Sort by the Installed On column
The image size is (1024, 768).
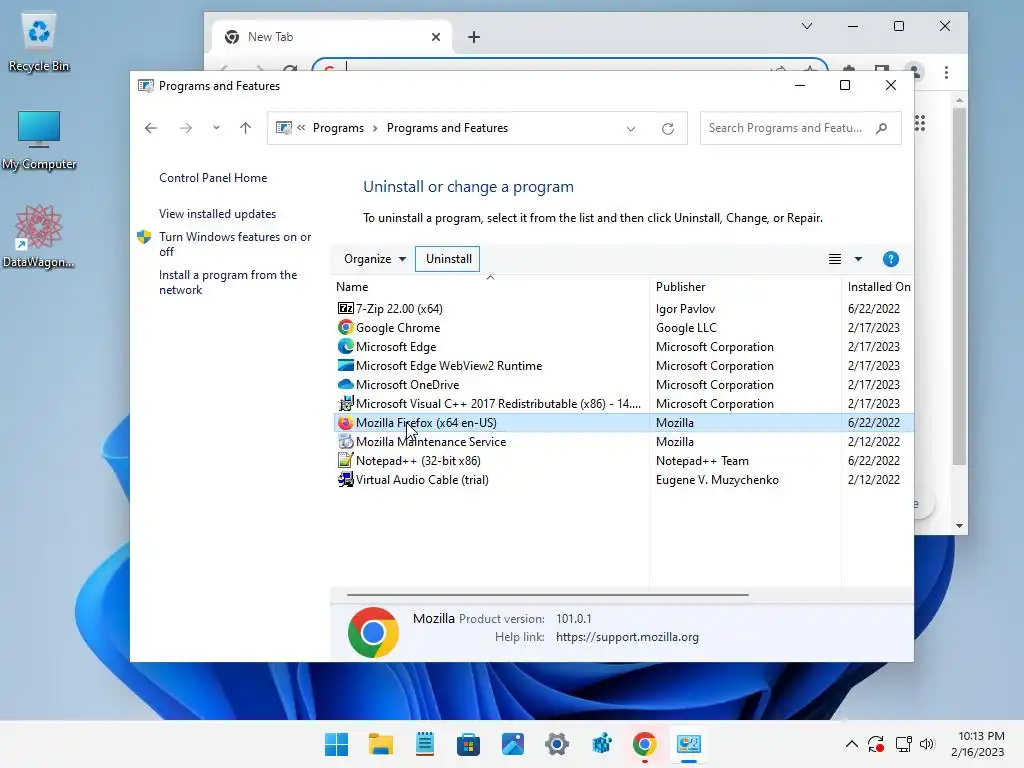coord(878,287)
